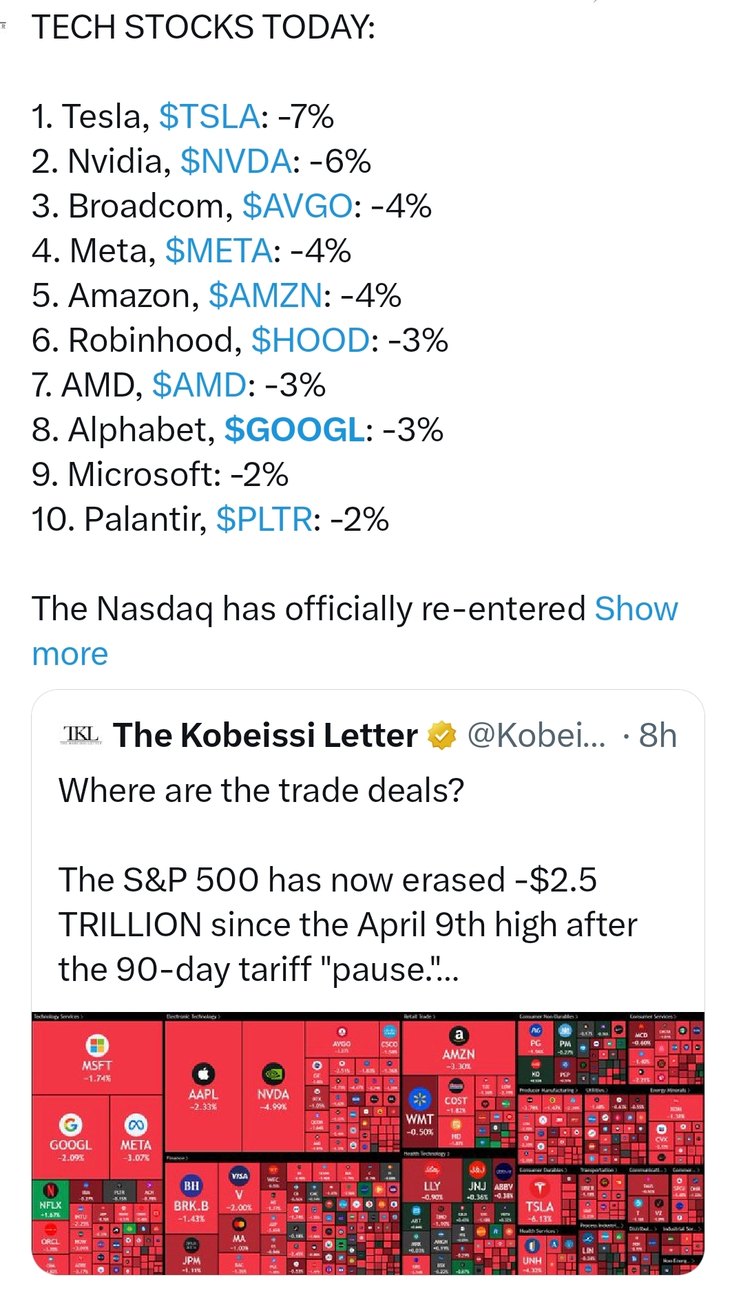Open the $AVGO cashtag link
732x1297 pixels.
click(297, 206)
